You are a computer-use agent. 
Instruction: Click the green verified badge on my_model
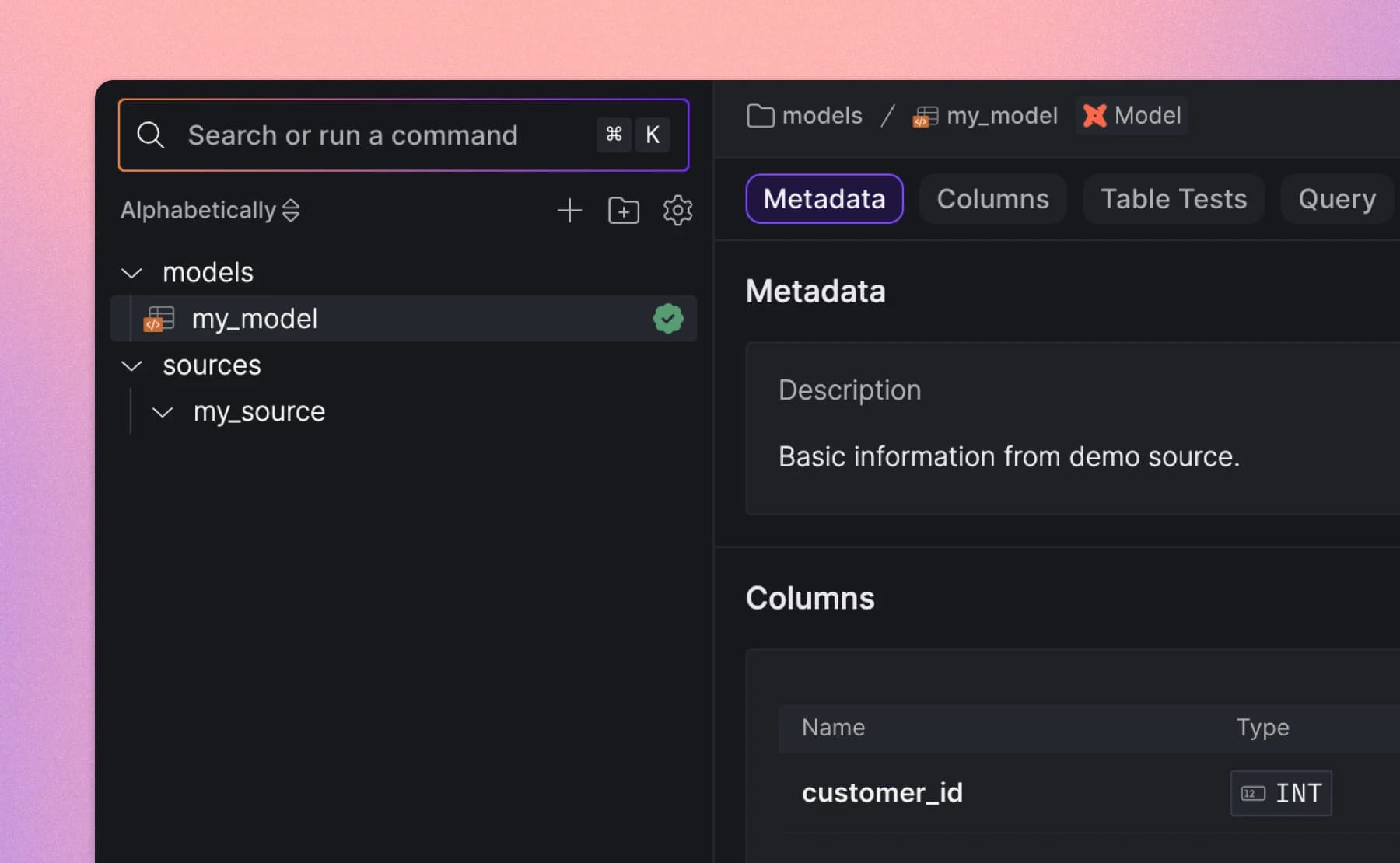click(x=668, y=319)
